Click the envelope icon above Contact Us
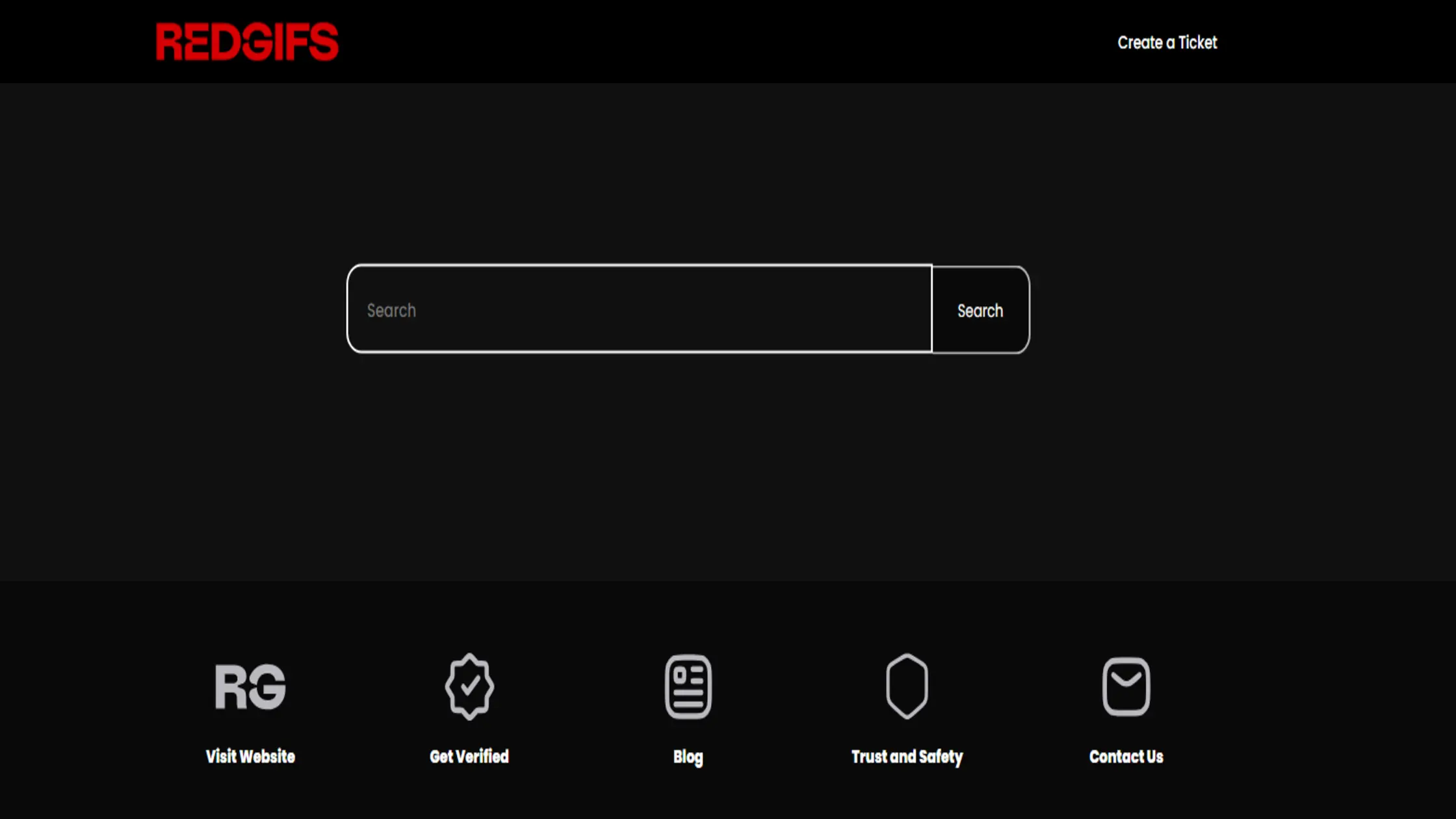 [x=1126, y=686]
